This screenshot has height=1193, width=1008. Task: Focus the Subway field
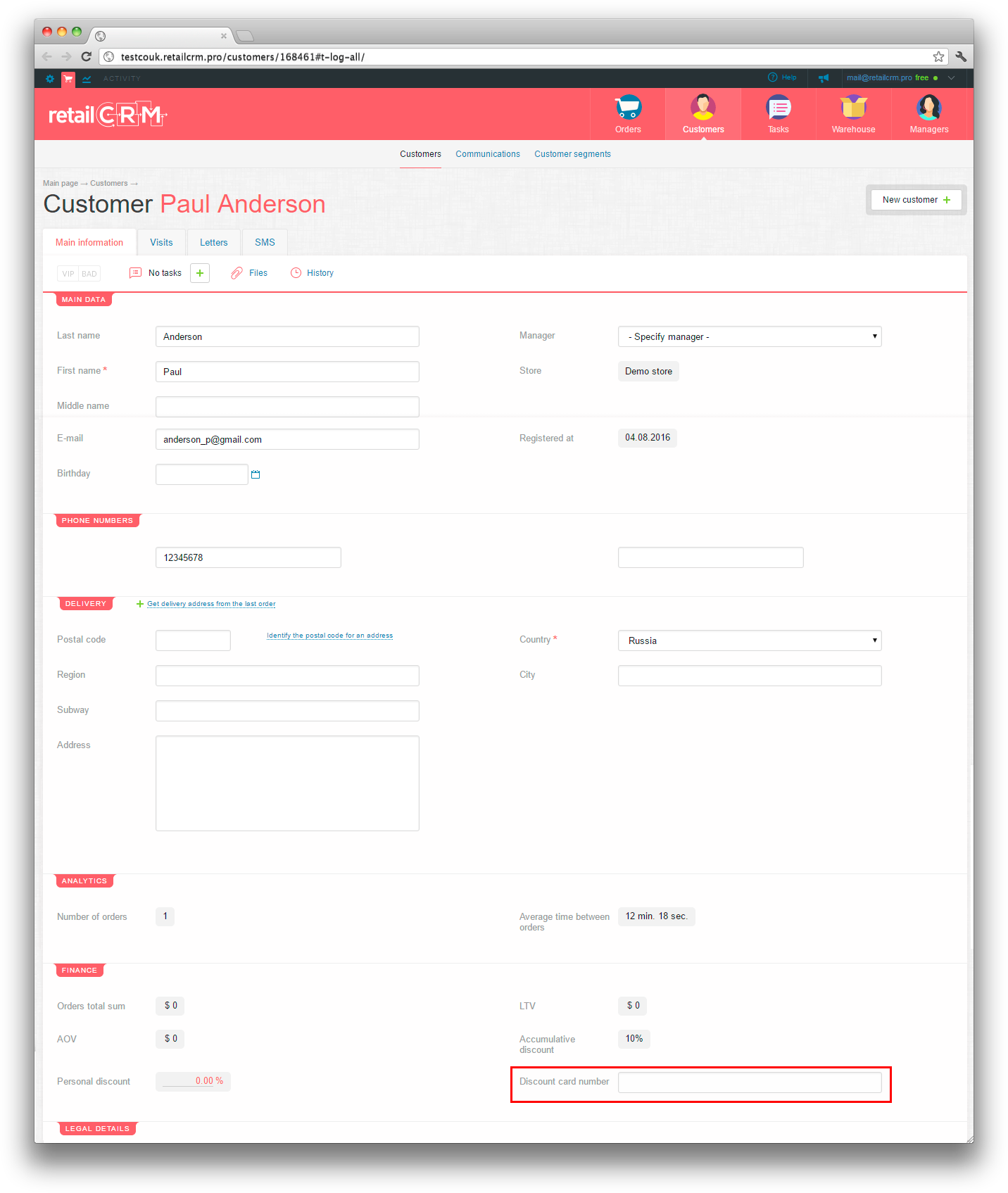[x=287, y=711]
